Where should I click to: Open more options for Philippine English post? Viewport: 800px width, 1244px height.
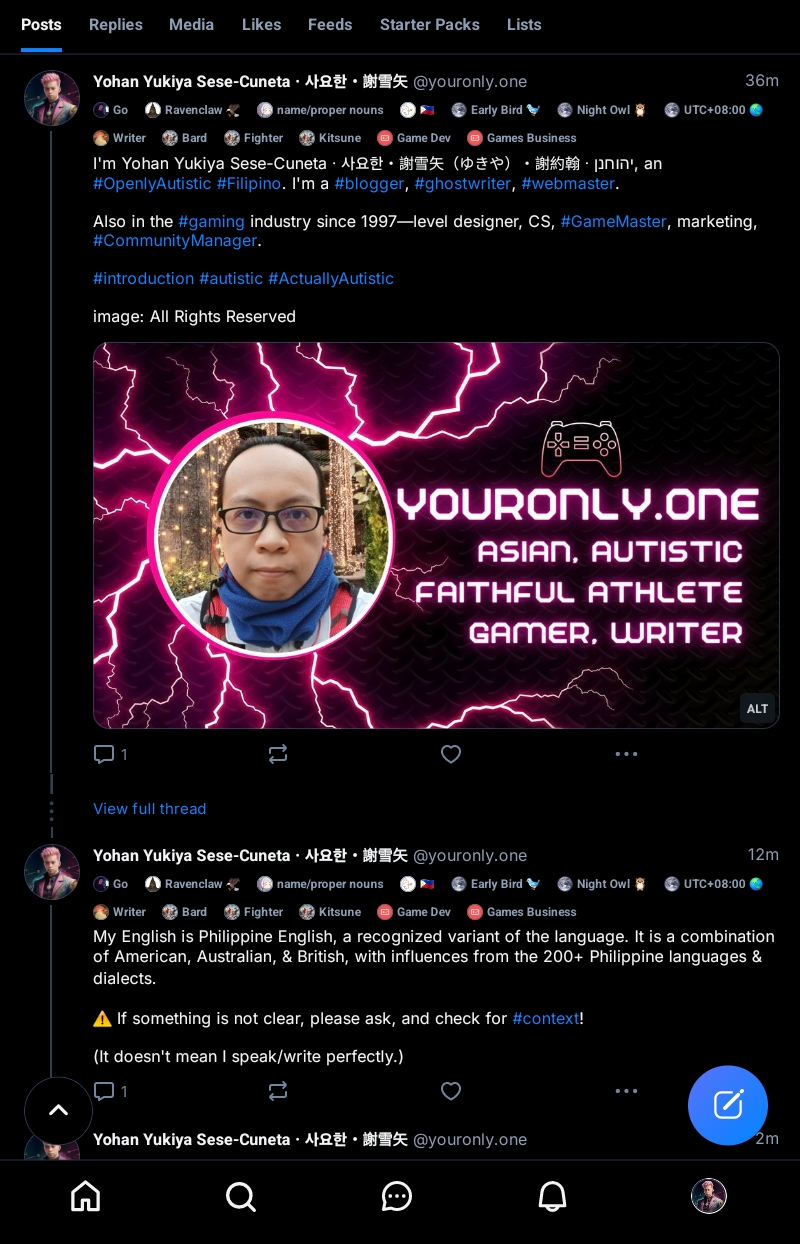coord(626,1091)
